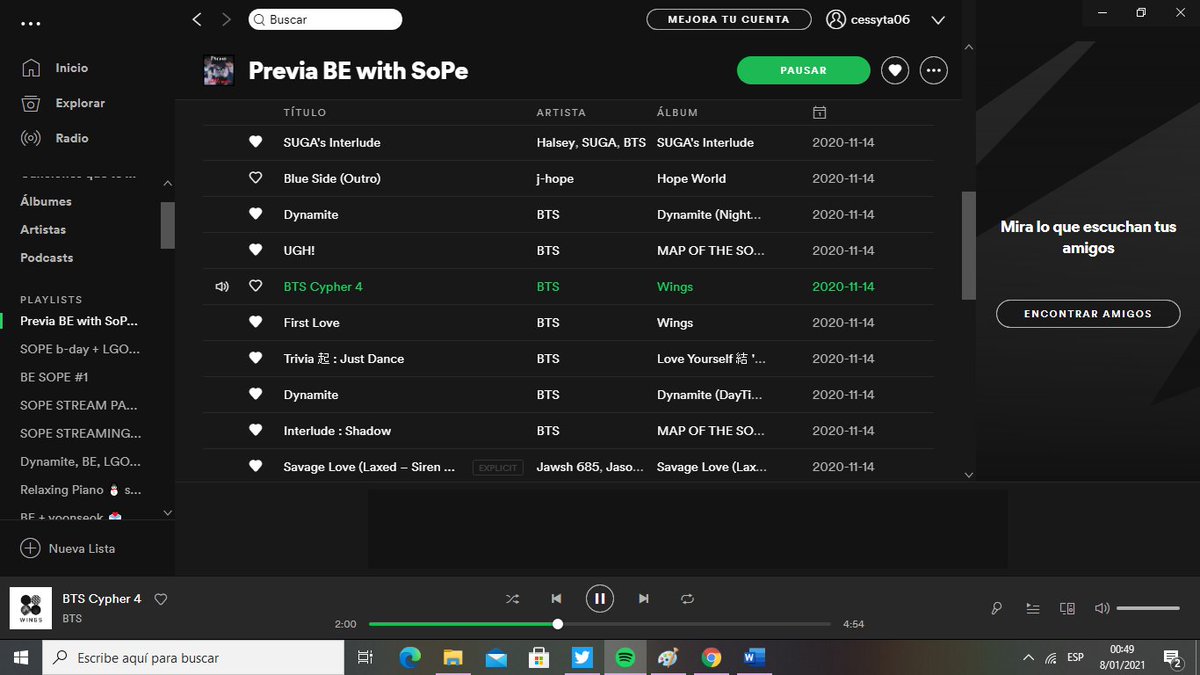Image resolution: width=1200 pixels, height=675 pixels.
Task: Skip to the previous track
Action: pos(556,599)
